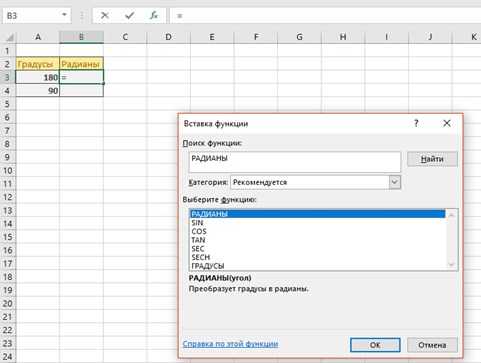This screenshot has height=363, width=481.
Task: Click the insert function fx icon
Action: point(154,15)
